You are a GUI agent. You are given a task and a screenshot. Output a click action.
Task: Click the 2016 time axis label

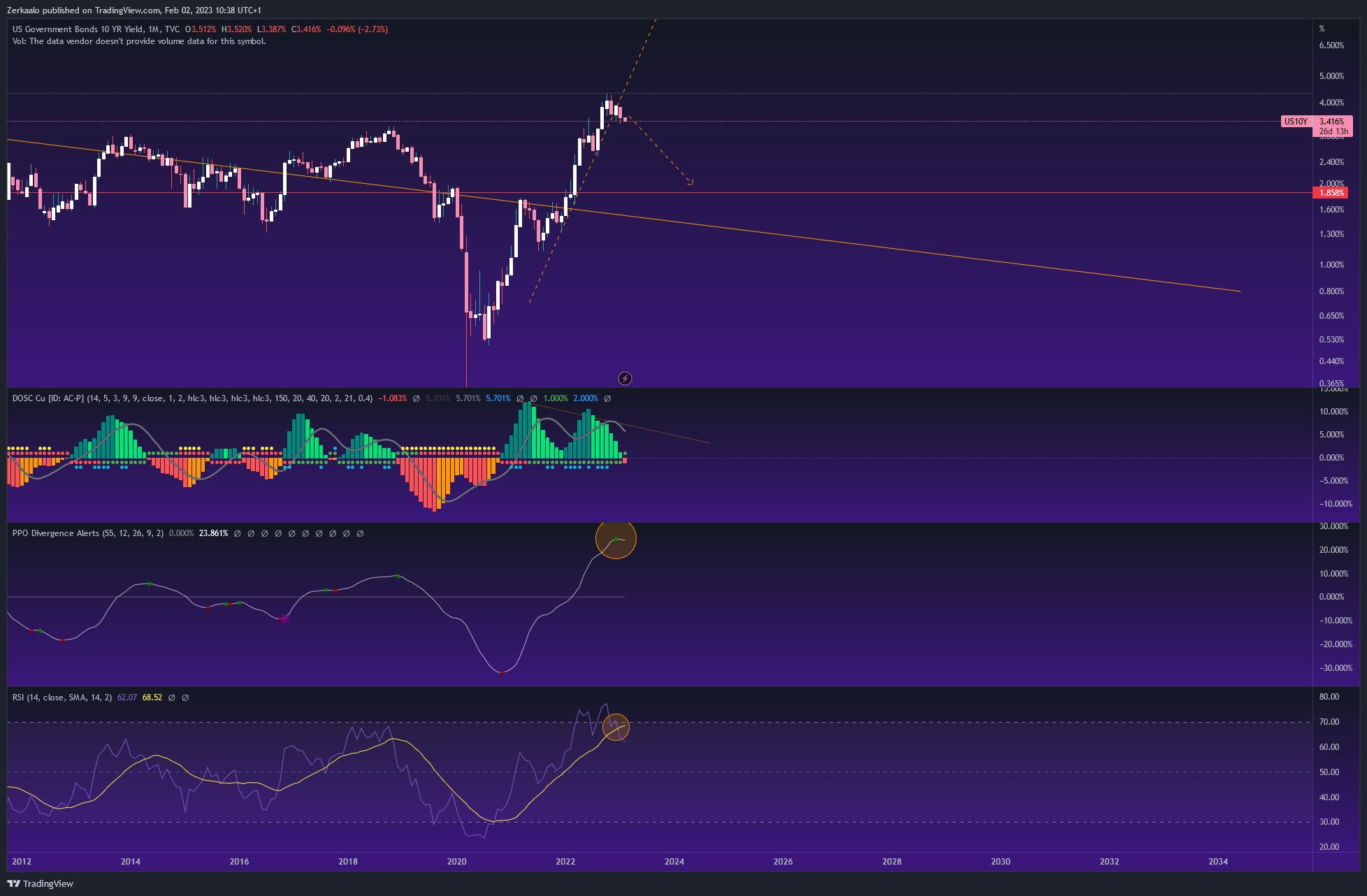coord(239,861)
